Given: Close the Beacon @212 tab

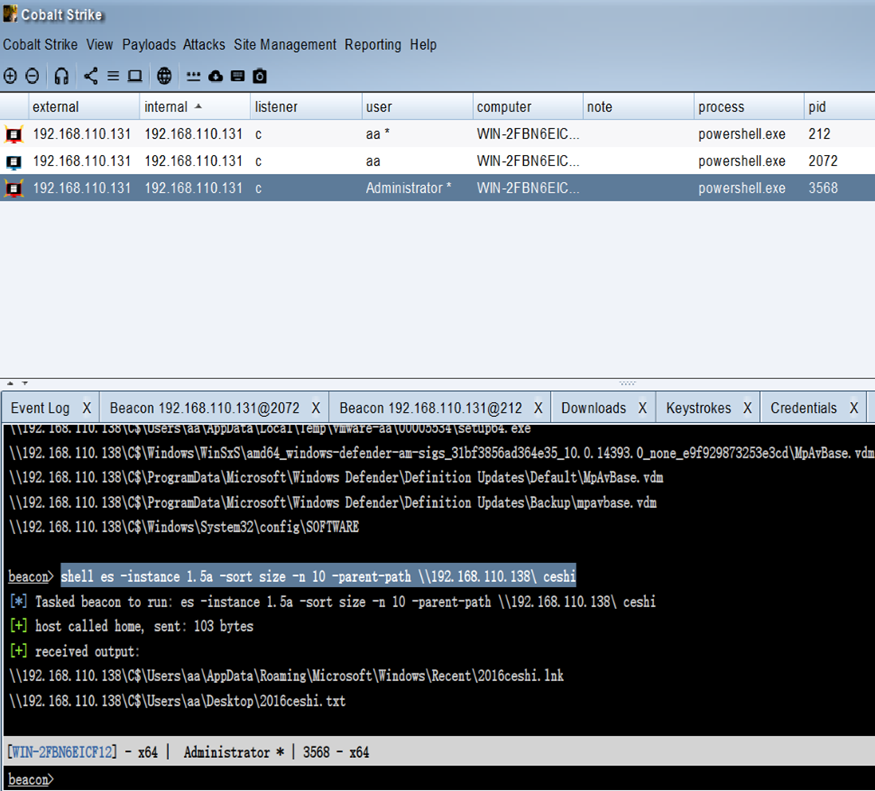Looking at the screenshot, I should [x=539, y=408].
